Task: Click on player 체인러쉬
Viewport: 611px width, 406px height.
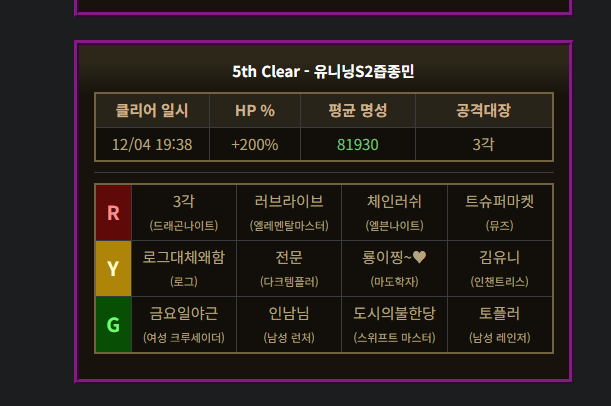Action: point(394,202)
